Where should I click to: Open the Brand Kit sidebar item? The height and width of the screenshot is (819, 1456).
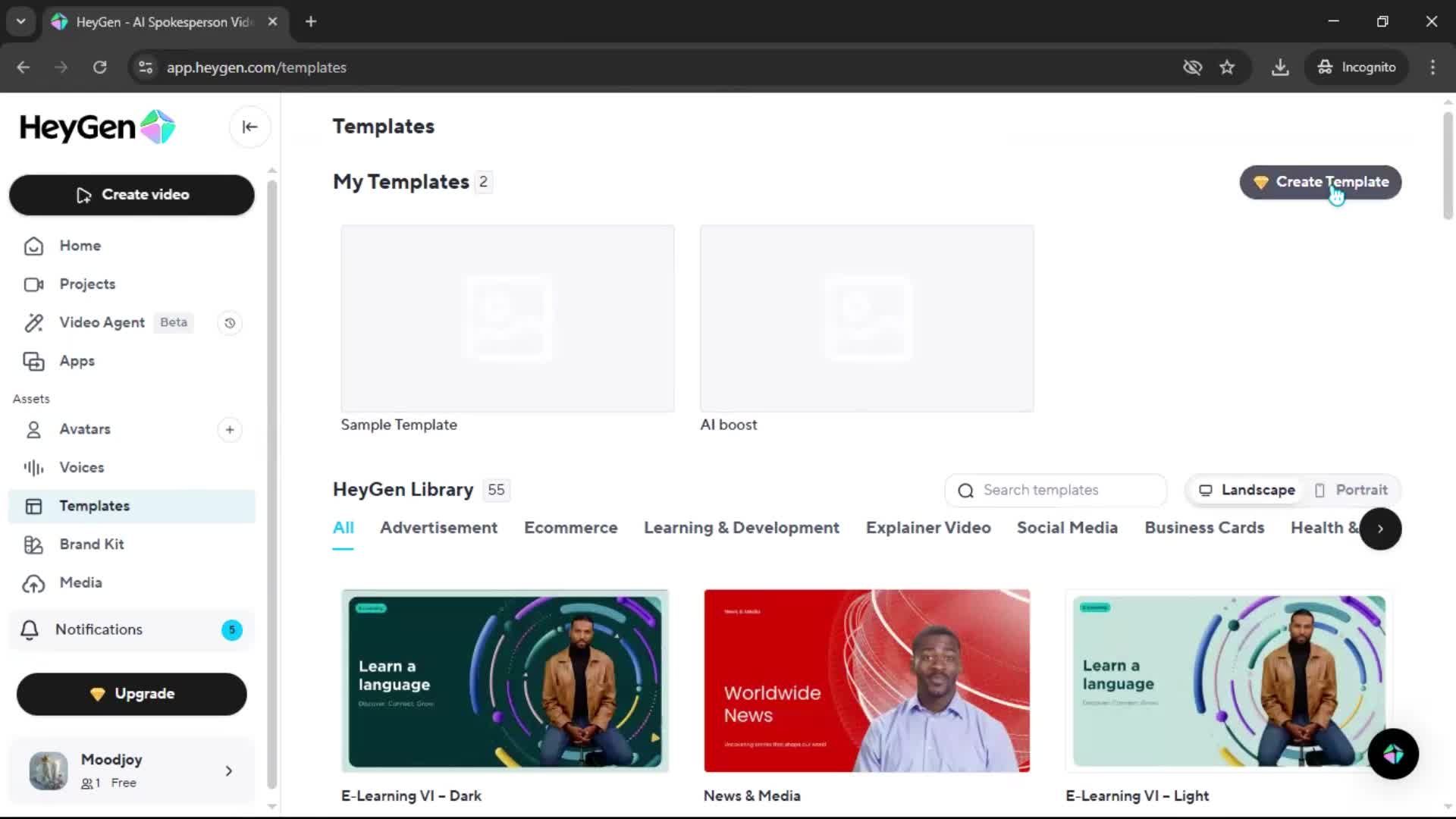92,544
